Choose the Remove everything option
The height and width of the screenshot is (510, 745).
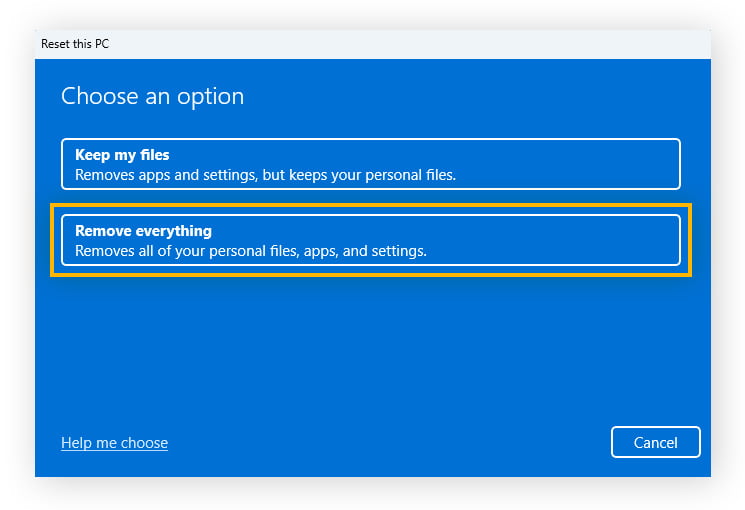[370, 240]
